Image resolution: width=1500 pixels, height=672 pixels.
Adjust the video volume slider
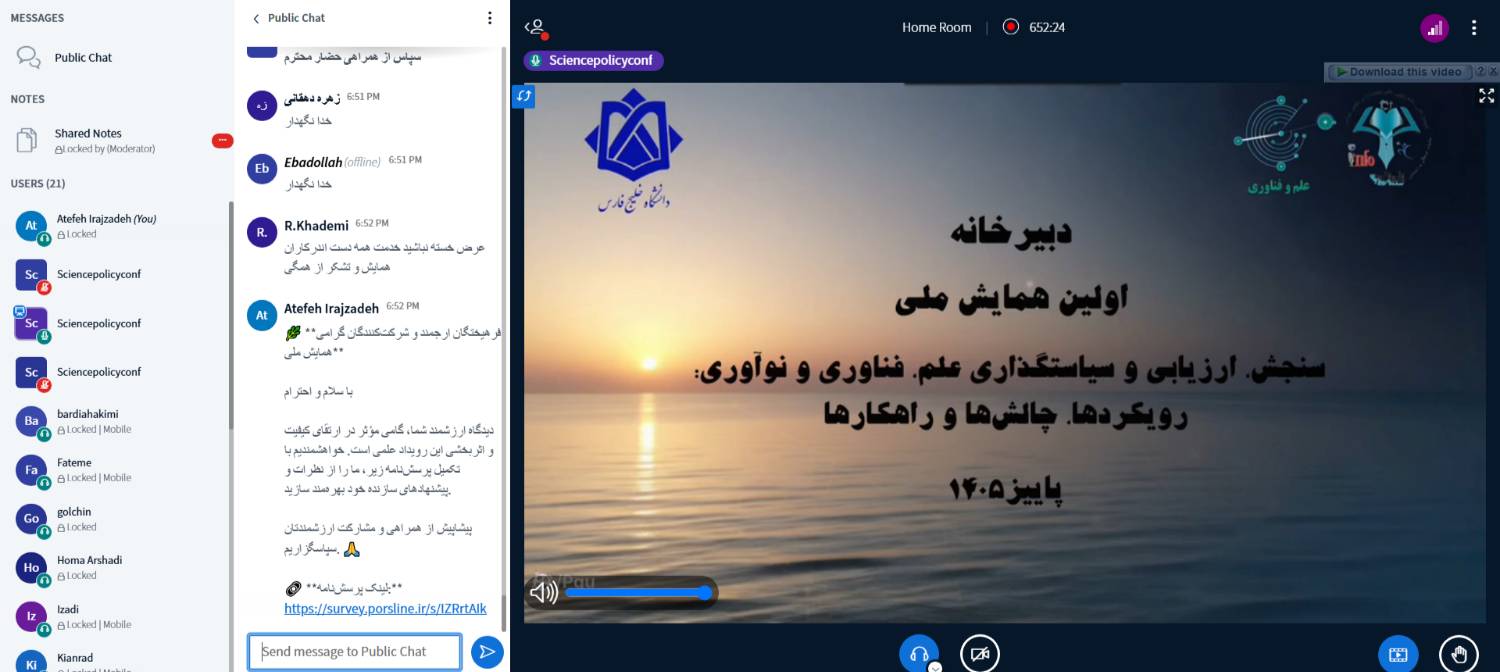638,593
